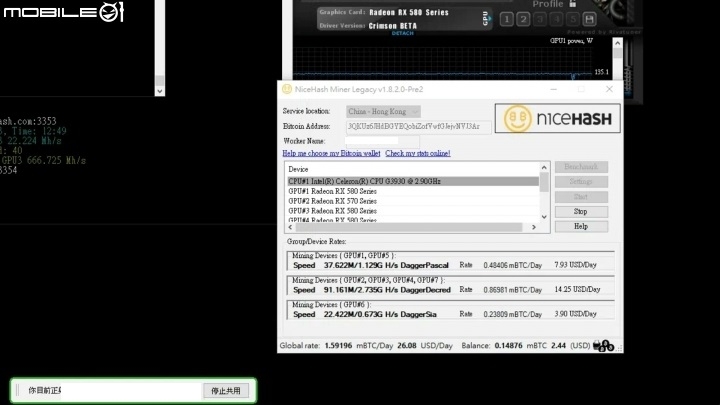Click the Settings button in NiceHash
Image resolution: width=720 pixels, height=405 pixels.
tap(581, 182)
